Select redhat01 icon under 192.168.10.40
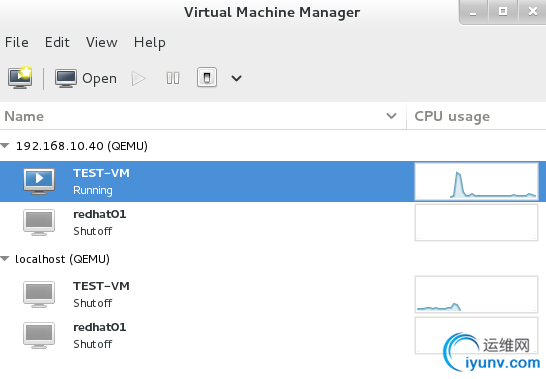Image resolution: width=546 pixels, height=379 pixels. (39, 222)
